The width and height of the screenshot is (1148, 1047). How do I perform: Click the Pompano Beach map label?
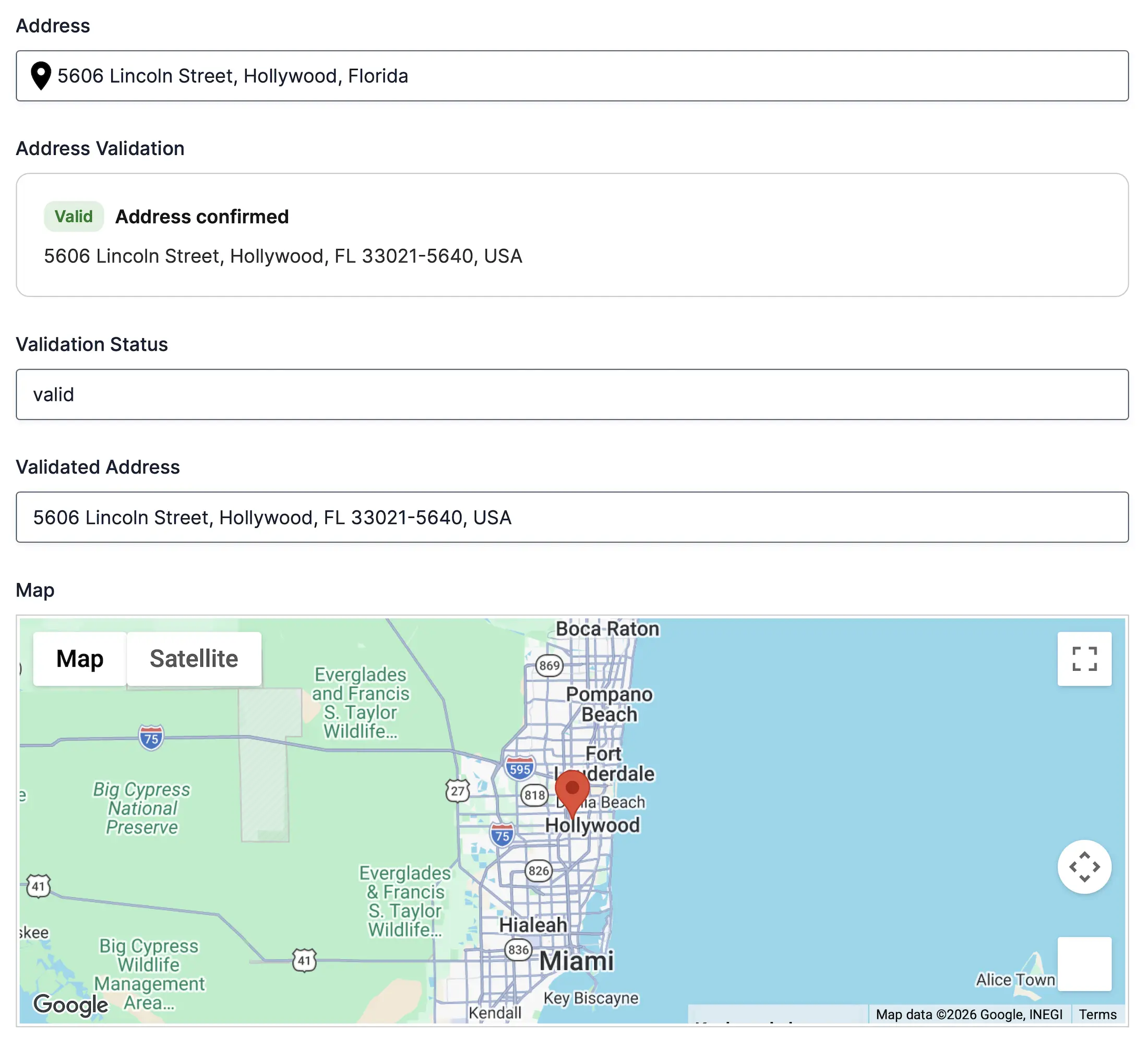tap(609, 704)
